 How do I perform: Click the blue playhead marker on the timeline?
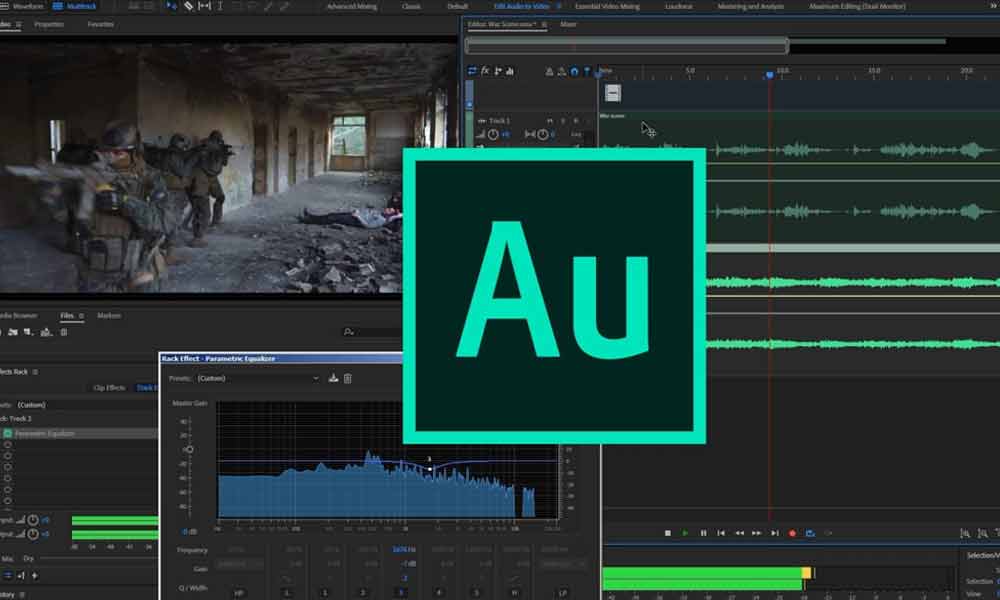pyautogui.click(x=769, y=73)
